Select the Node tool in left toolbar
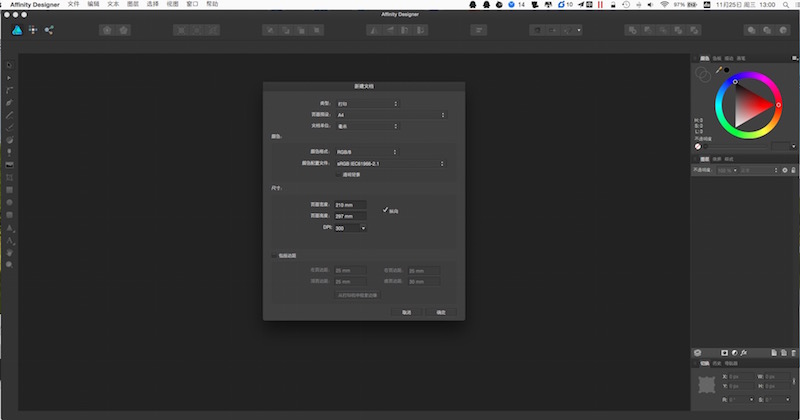Viewport: 800px width, 420px height. 9,77
